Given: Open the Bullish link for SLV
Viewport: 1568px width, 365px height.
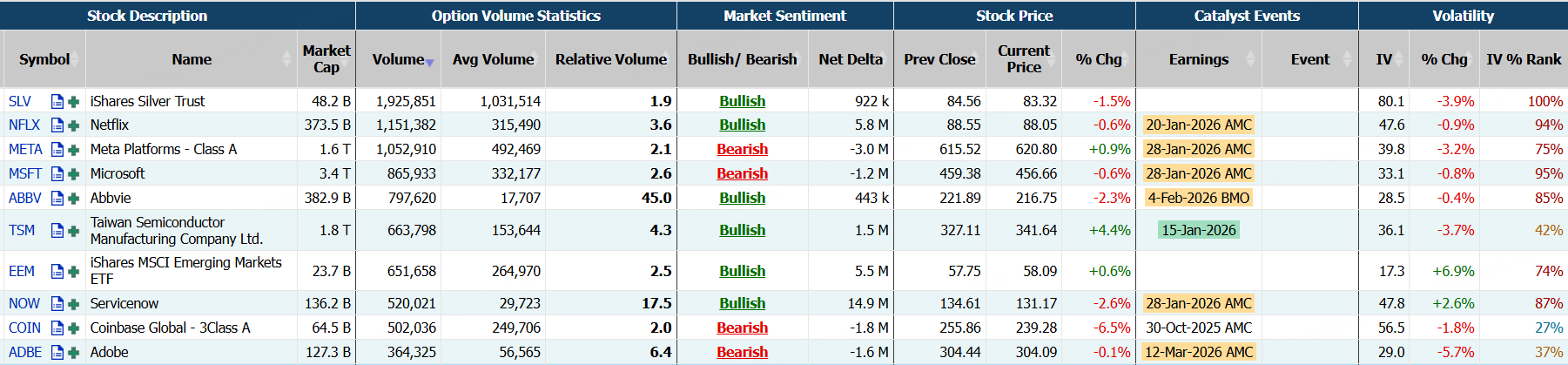Looking at the screenshot, I should coord(742,101).
